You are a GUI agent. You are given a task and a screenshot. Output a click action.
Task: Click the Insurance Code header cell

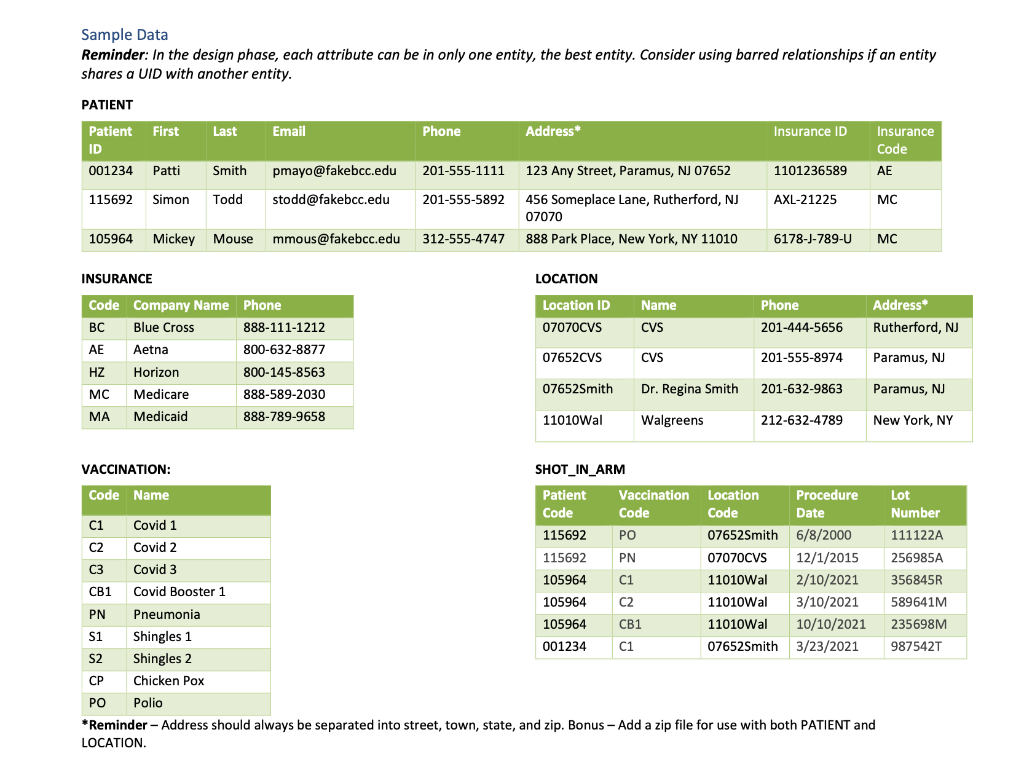click(903, 140)
